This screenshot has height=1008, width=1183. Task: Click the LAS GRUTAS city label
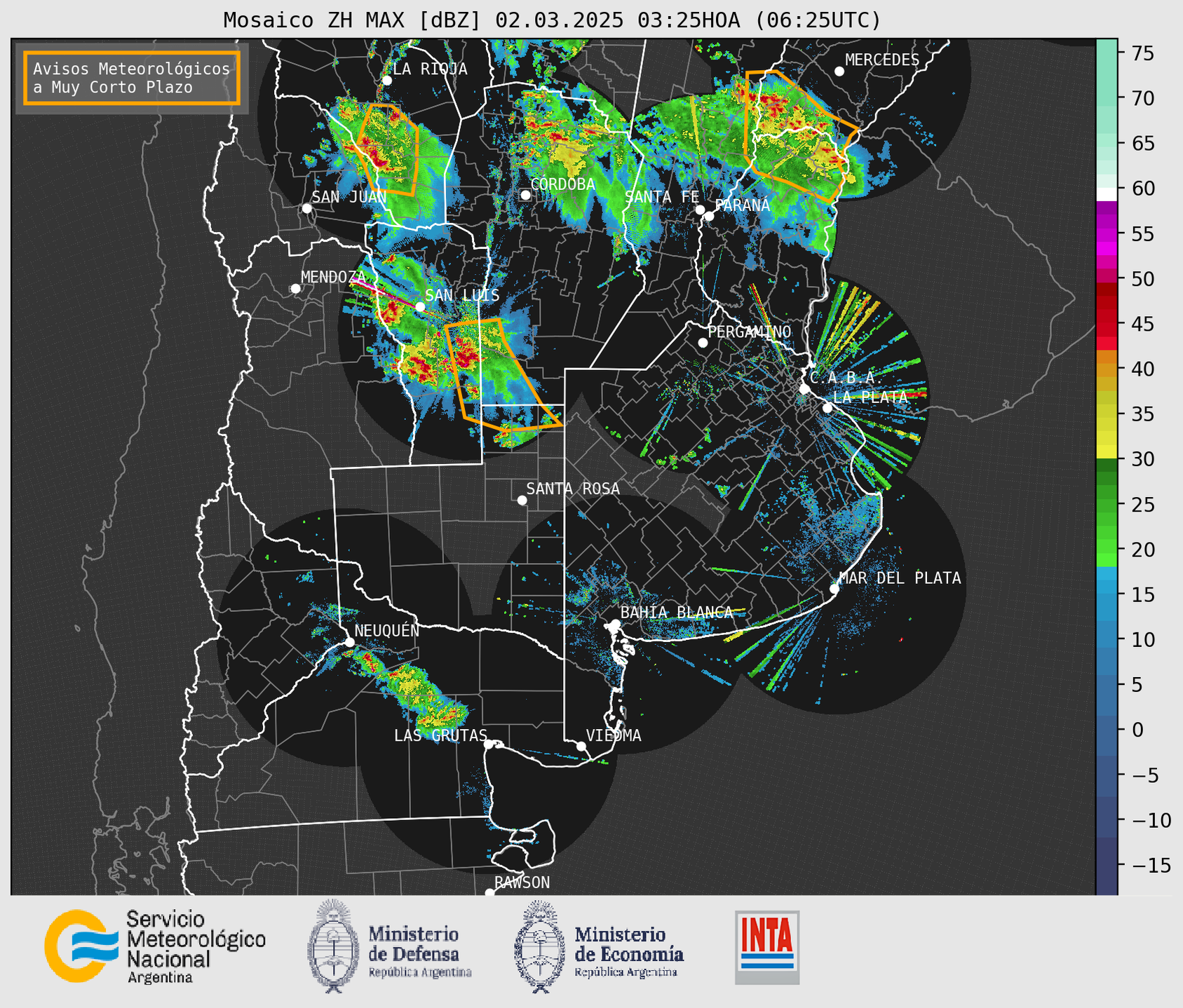coord(440,735)
